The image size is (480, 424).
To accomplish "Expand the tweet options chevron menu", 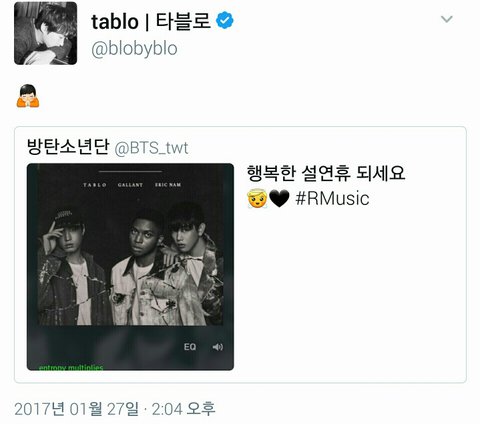I will [x=447, y=19].
